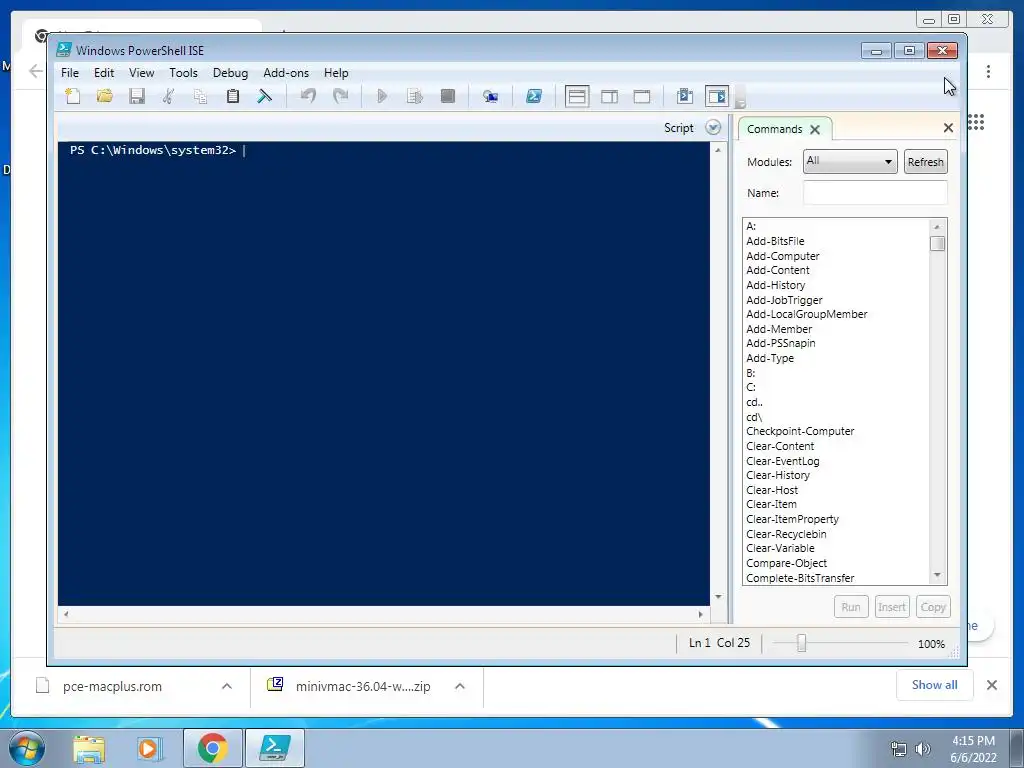This screenshot has height=768, width=1024.
Task: Open the View menu
Action: [141, 73]
